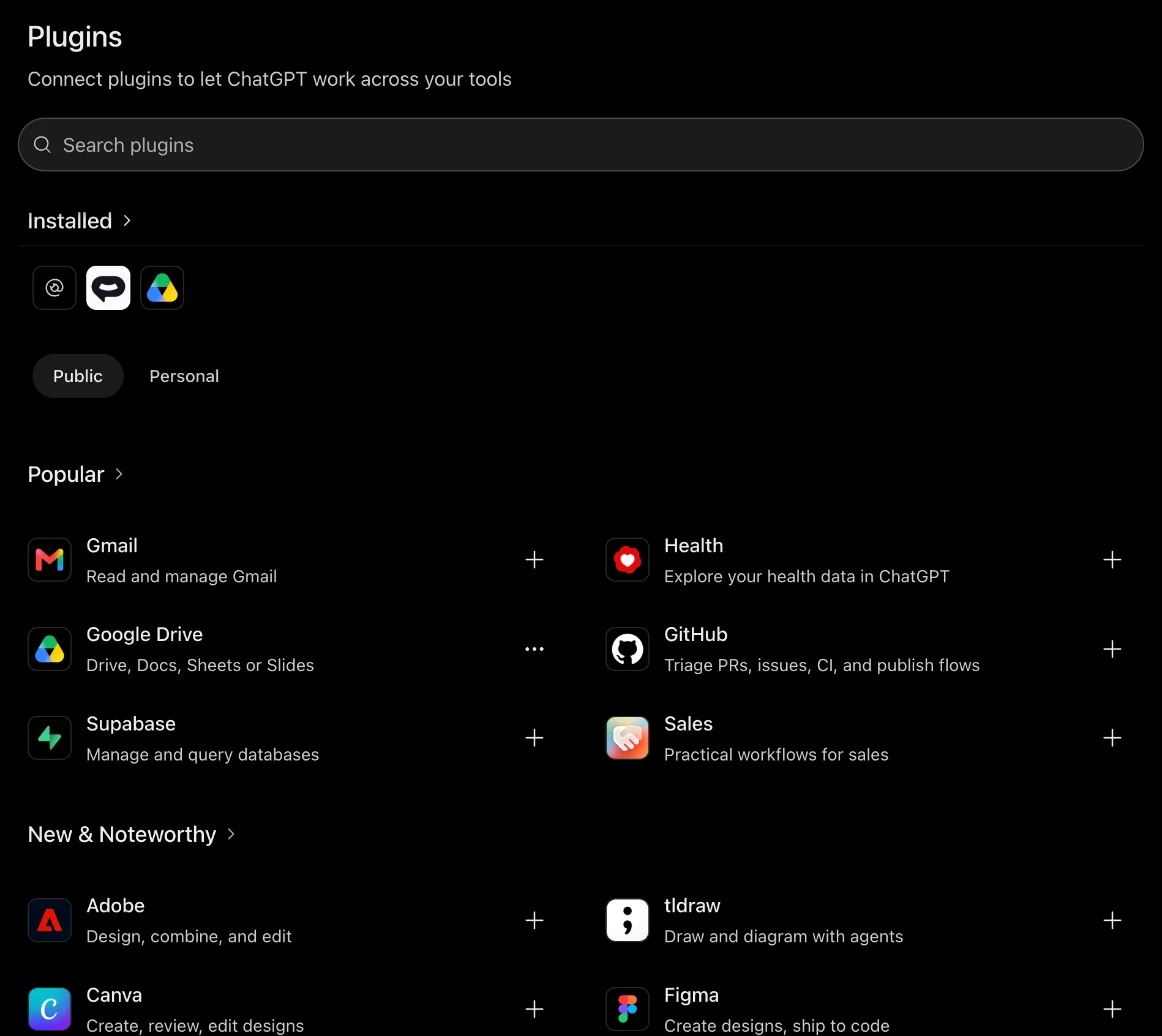Click 'Create designs, ship to code' description
Screen dimensions: 1162x1036
(x=777, y=1026)
